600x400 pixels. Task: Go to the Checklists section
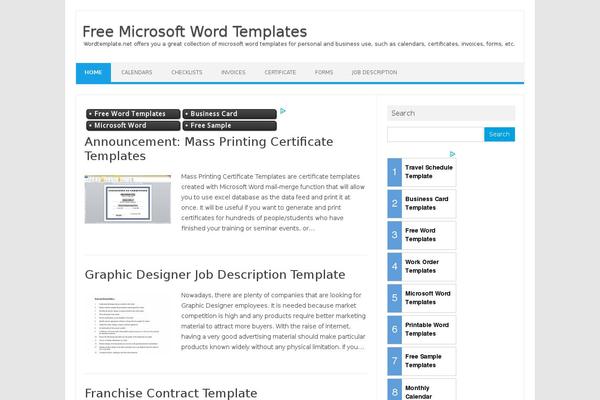point(187,72)
